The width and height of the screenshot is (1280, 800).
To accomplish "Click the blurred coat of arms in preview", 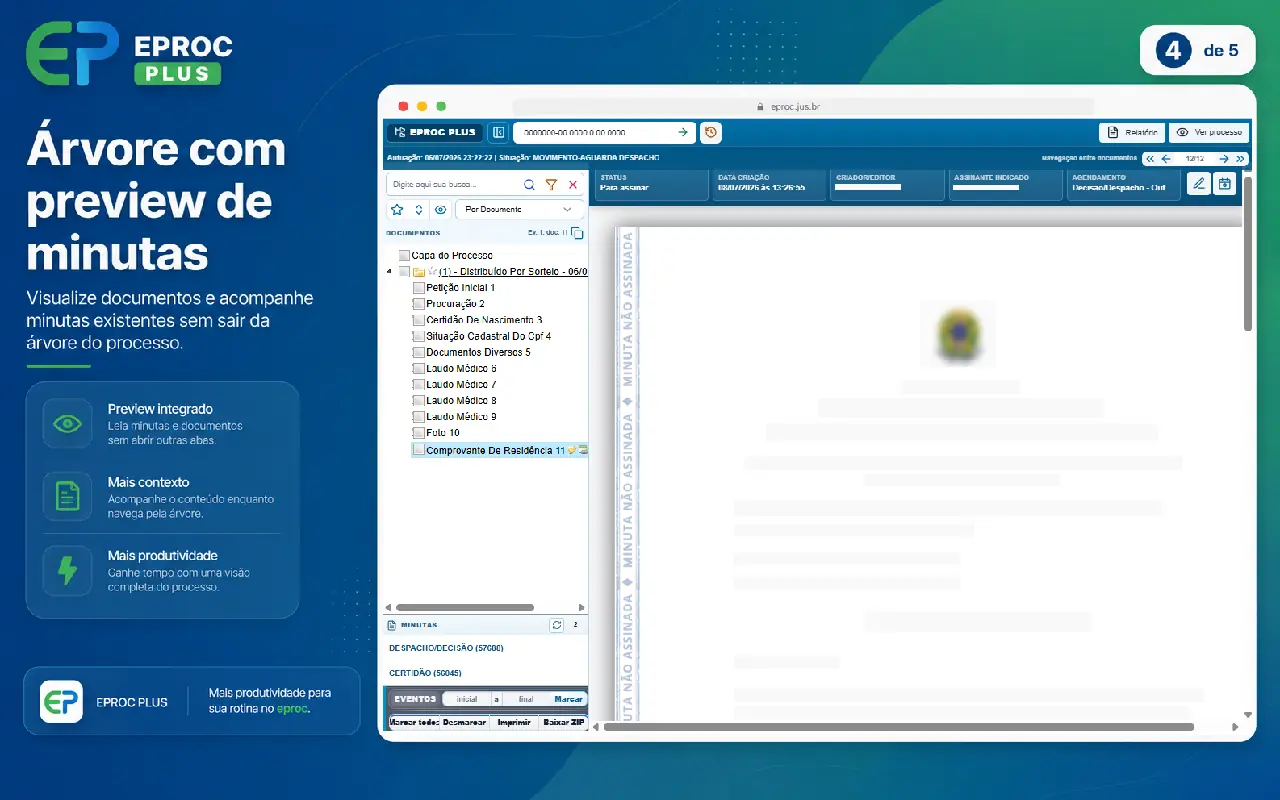I will (958, 333).
